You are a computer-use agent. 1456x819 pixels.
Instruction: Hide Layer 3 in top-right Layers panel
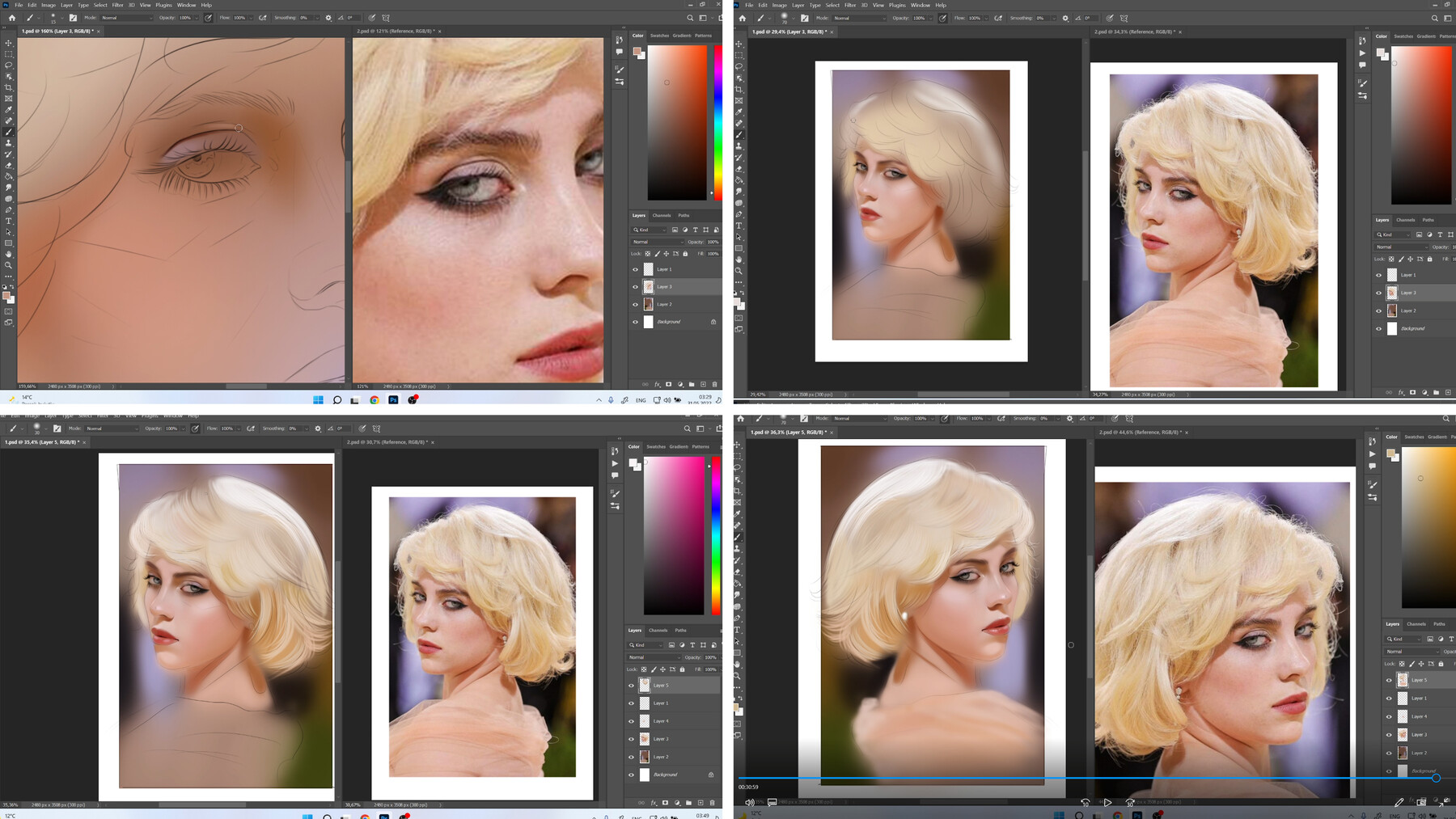pyautogui.click(x=1379, y=293)
